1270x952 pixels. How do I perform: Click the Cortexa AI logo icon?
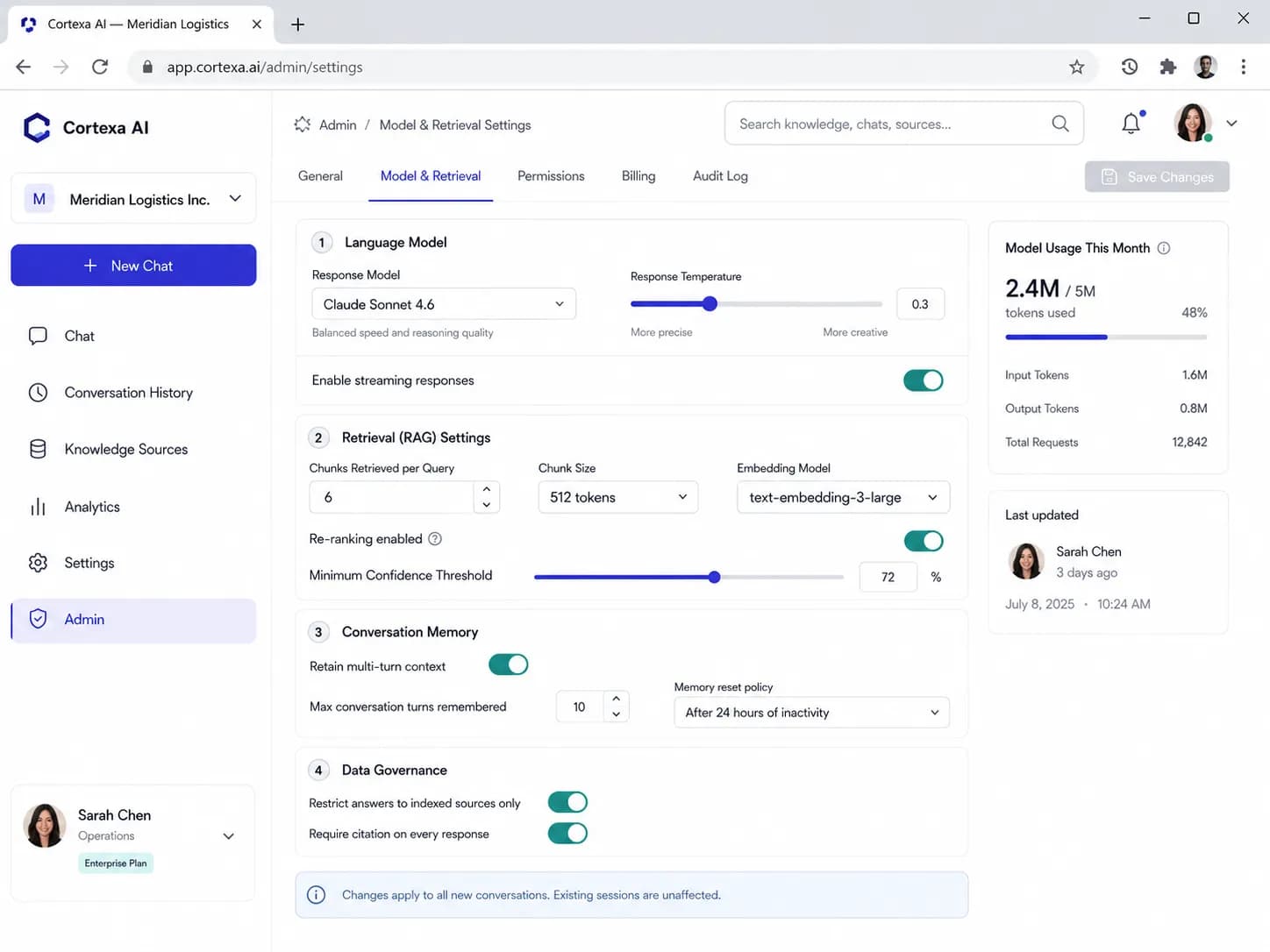pos(37,128)
